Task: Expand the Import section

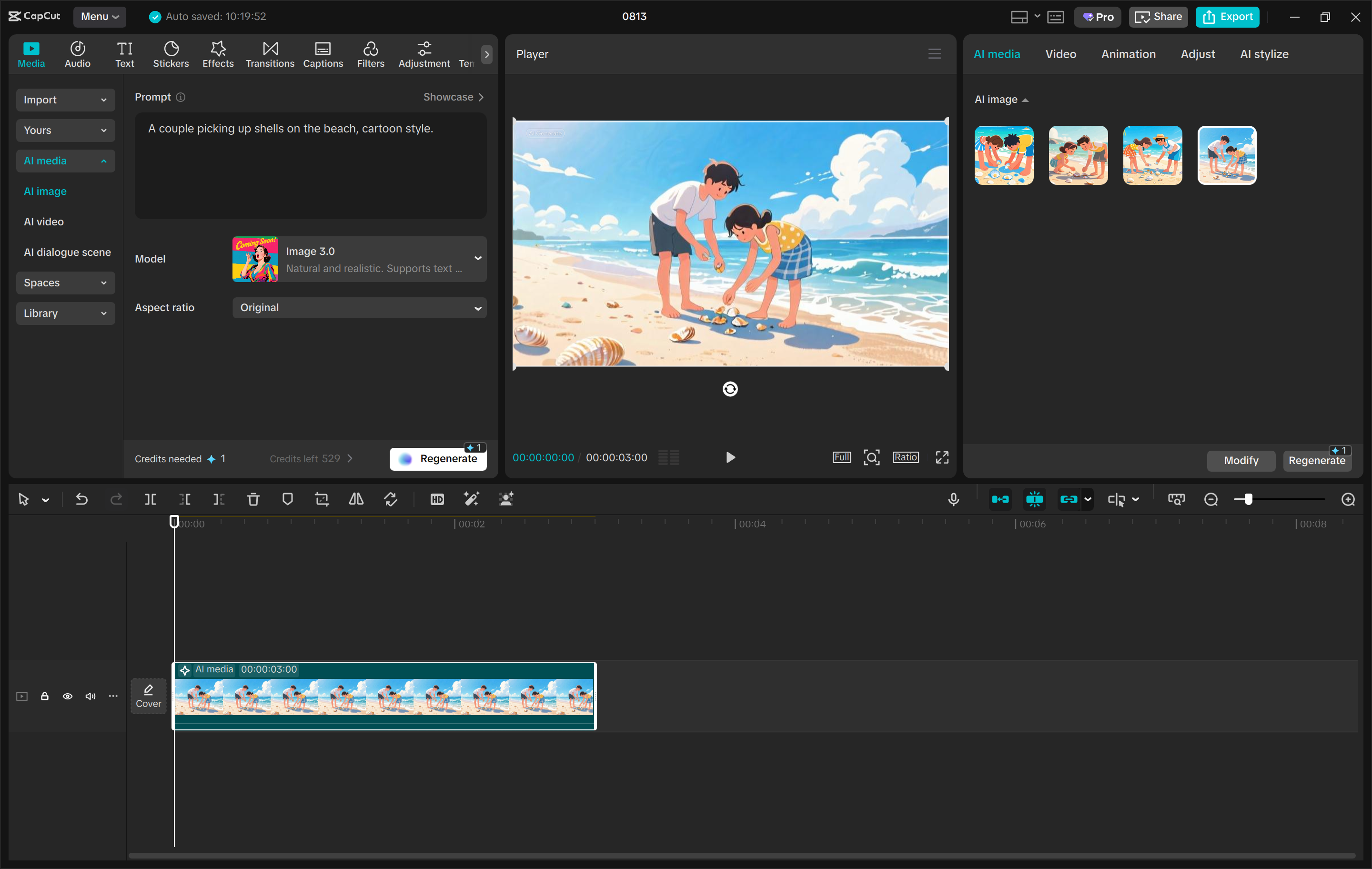Action: [65, 100]
